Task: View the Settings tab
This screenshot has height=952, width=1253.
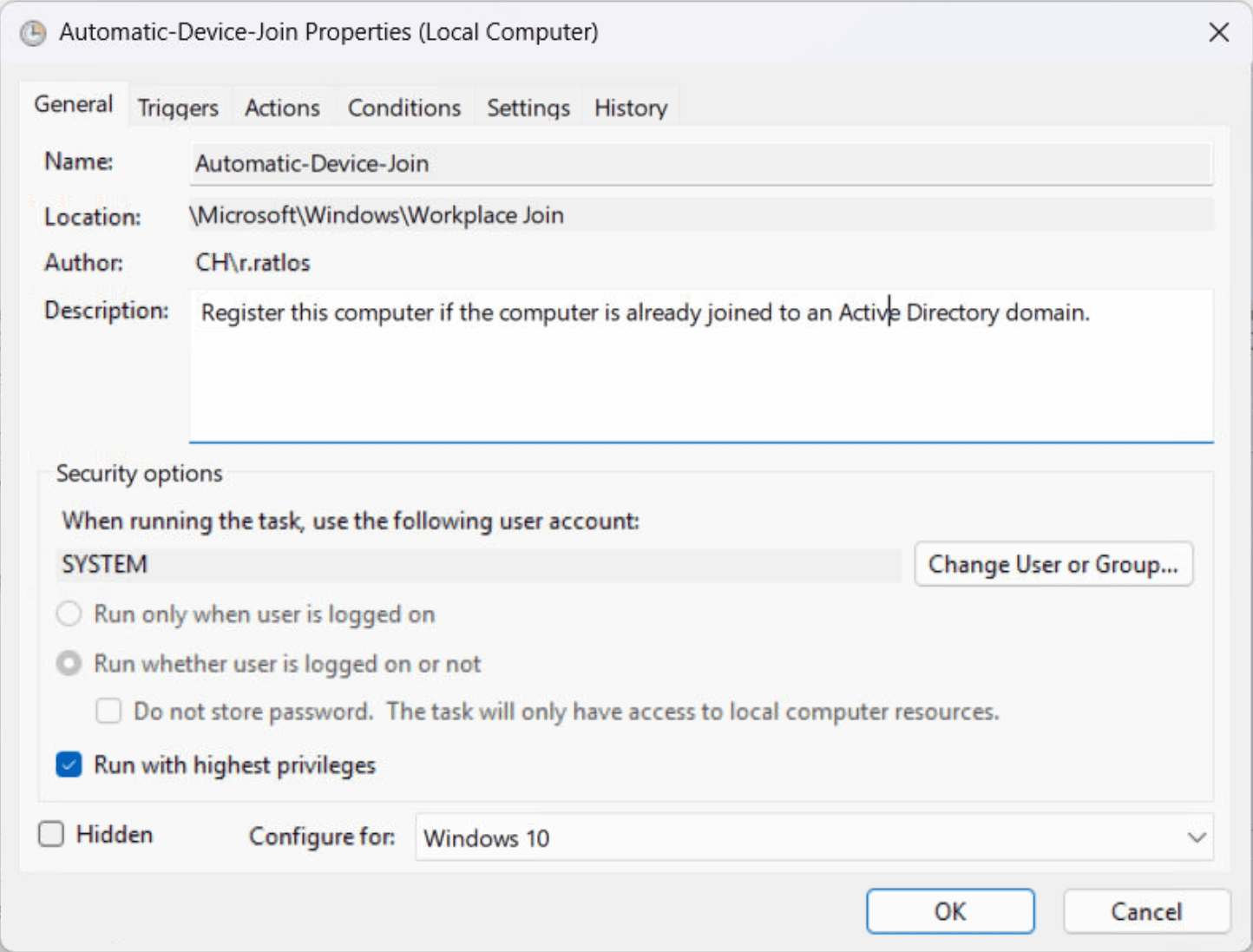Action: coord(528,107)
